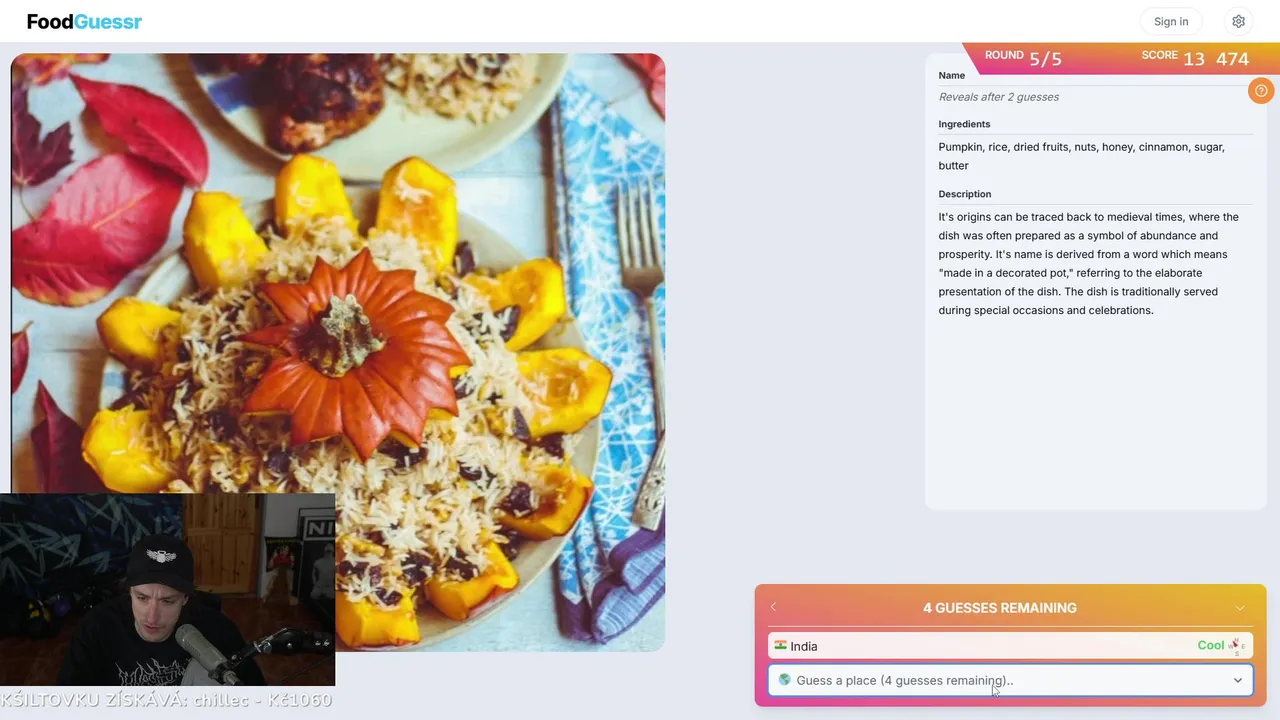Collapse the guesses panel with its down chevron
This screenshot has width=1280, height=720.
pyautogui.click(x=1240, y=608)
